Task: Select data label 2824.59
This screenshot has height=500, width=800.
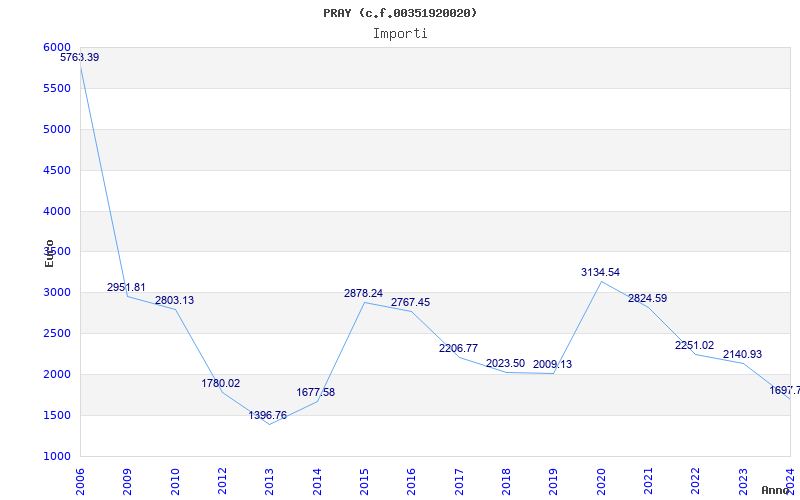Action: [x=647, y=298]
